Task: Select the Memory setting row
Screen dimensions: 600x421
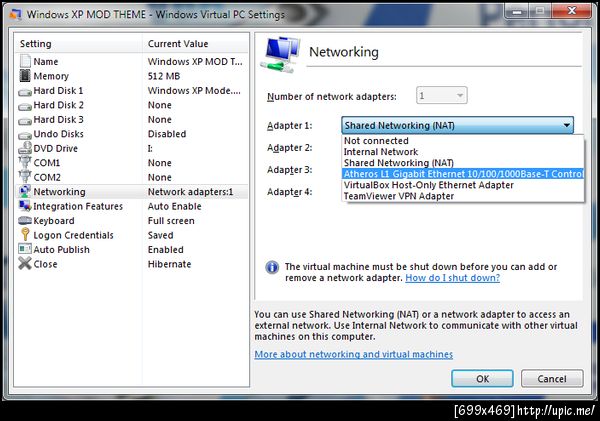Action: pos(132,76)
